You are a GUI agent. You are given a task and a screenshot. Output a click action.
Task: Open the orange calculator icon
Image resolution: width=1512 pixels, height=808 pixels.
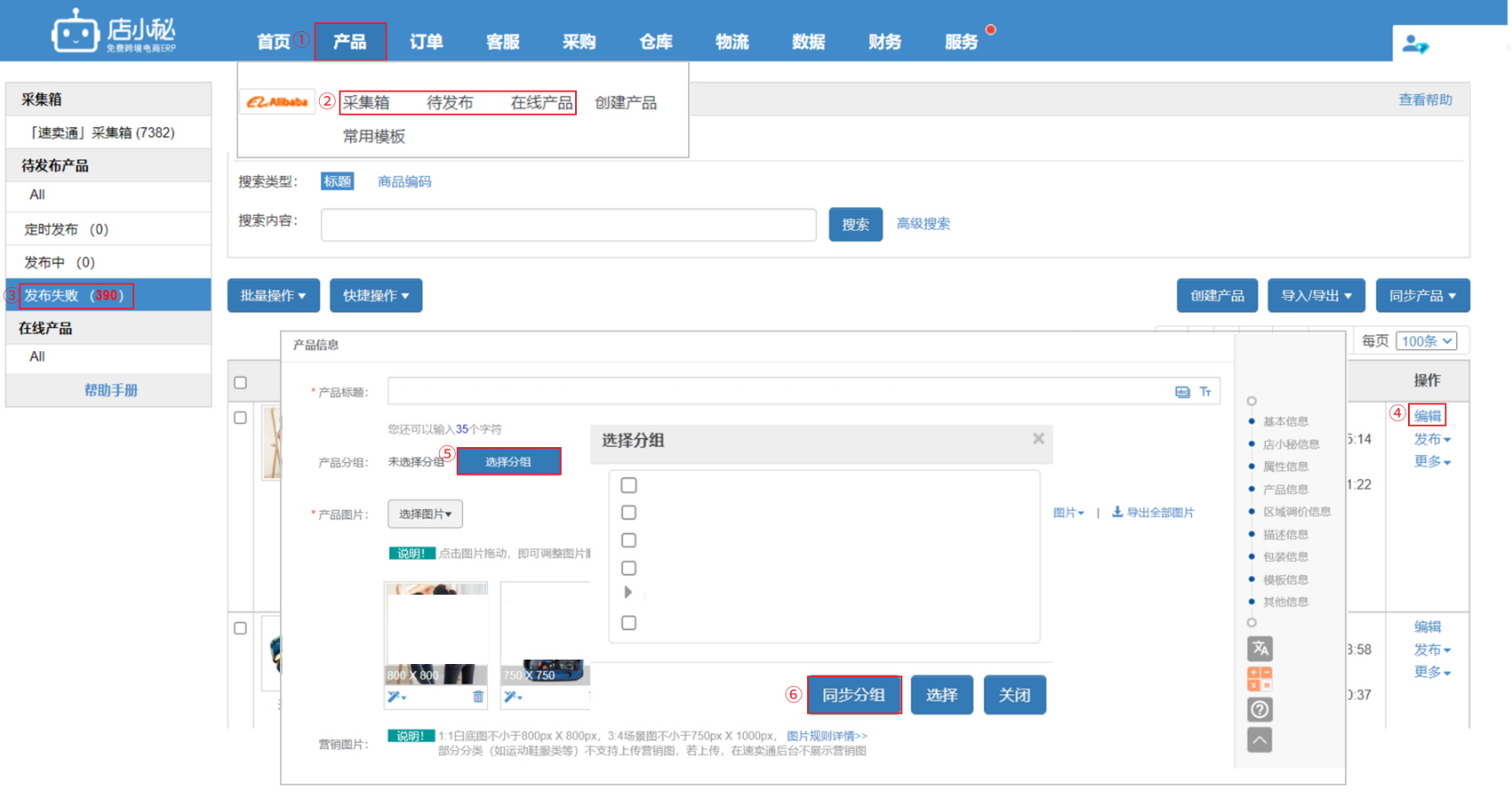coord(1260,679)
